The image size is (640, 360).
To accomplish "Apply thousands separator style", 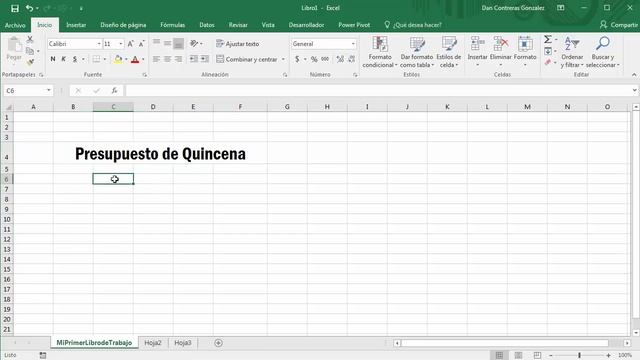I will pyautogui.click(x=325, y=59).
